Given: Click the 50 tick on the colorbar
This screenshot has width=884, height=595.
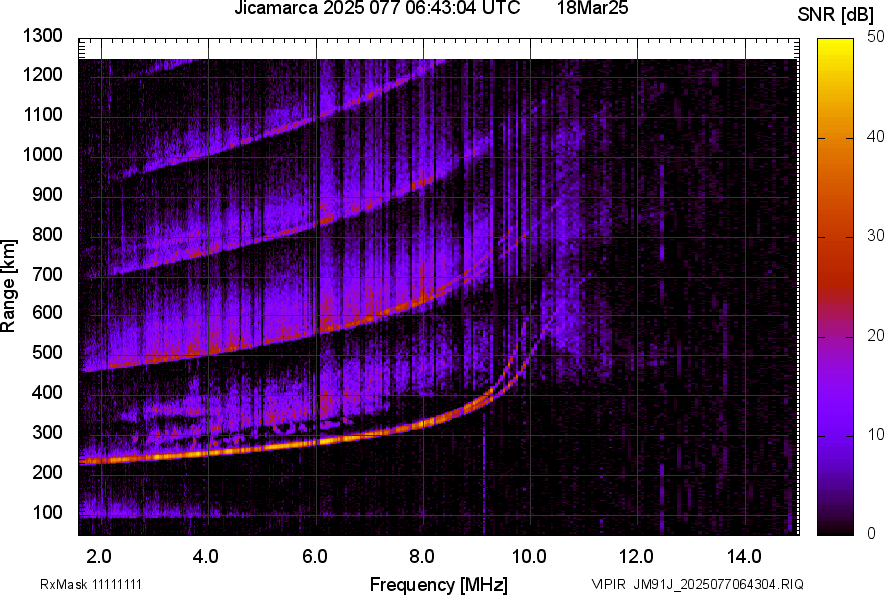Looking at the screenshot, I should pos(875,37).
